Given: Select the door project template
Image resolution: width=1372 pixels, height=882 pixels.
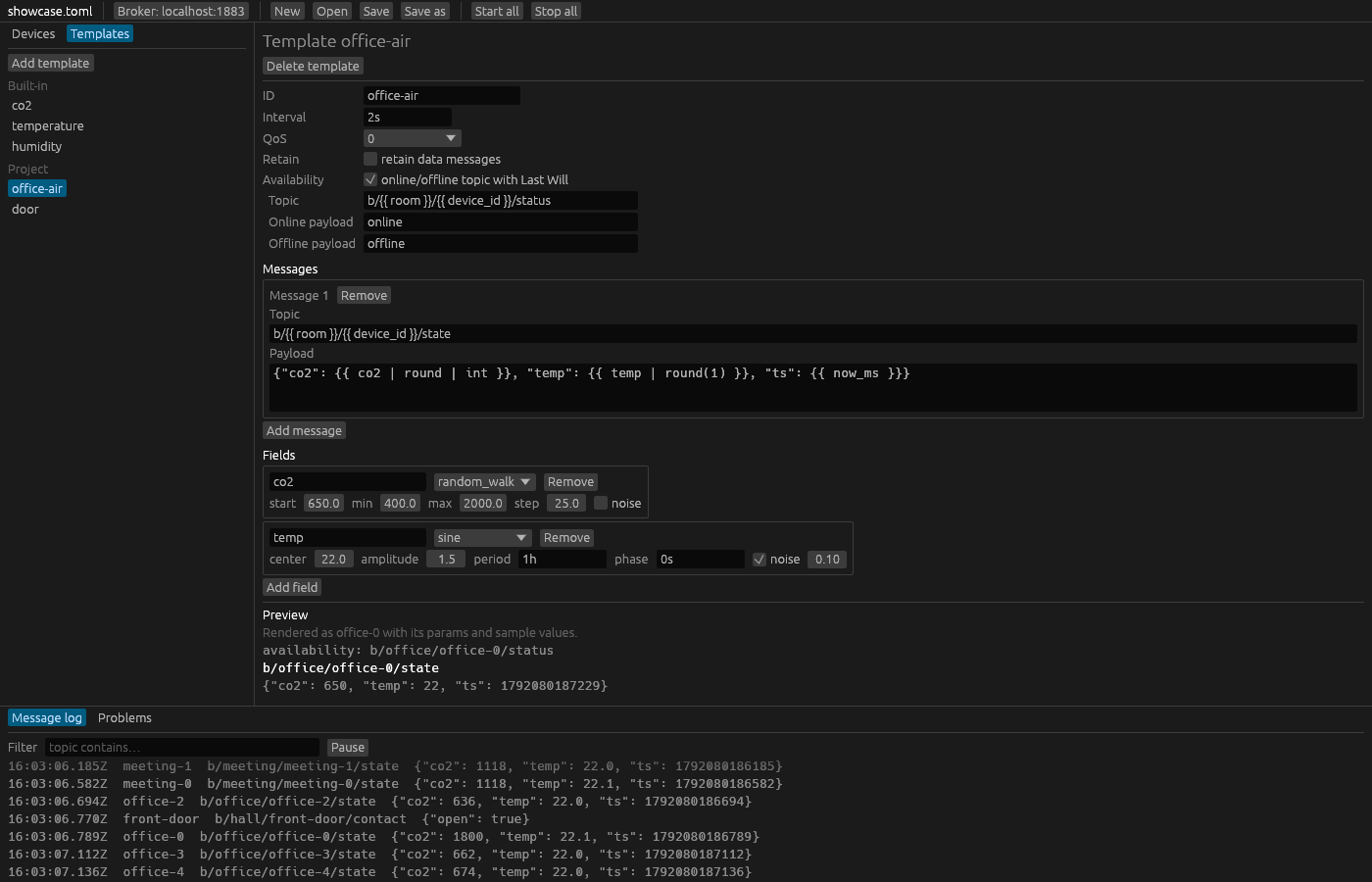Looking at the screenshot, I should 25,209.
